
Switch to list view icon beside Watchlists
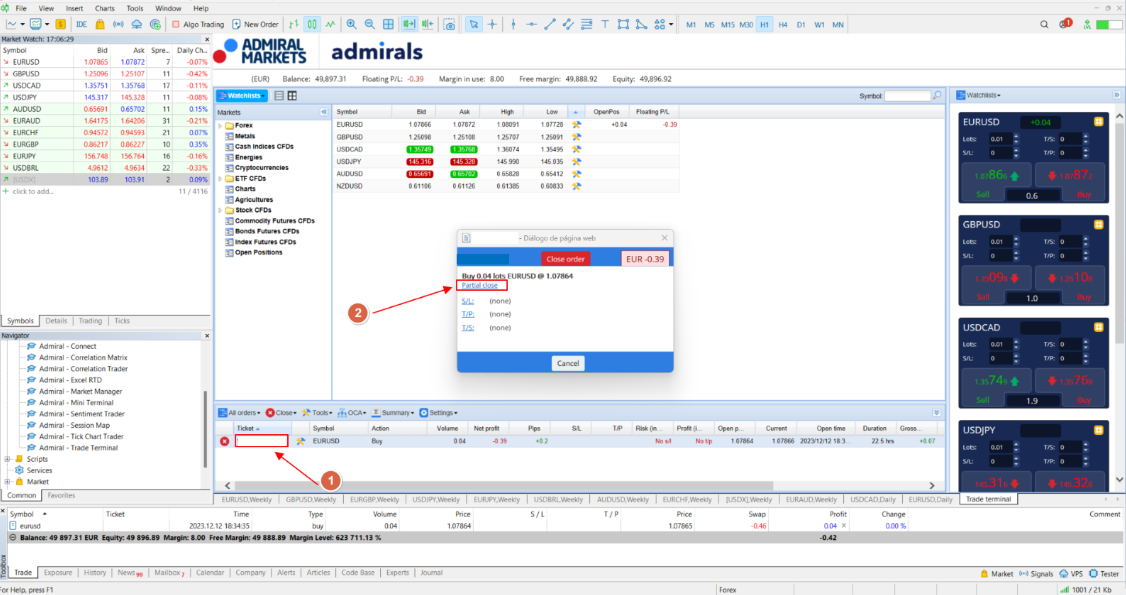[279, 95]
